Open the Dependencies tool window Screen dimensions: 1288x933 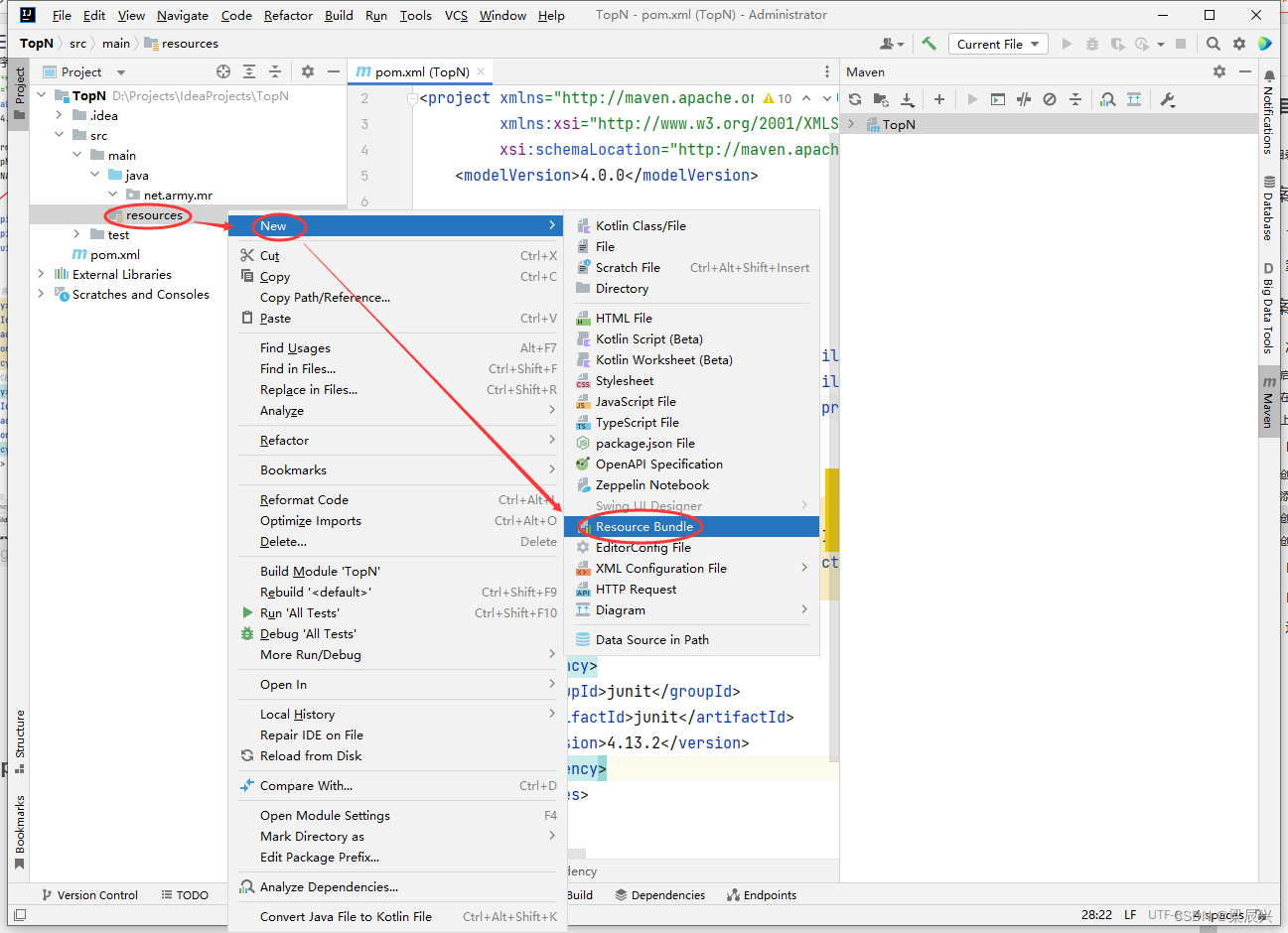pyautogui.click(x=660, y=895)
